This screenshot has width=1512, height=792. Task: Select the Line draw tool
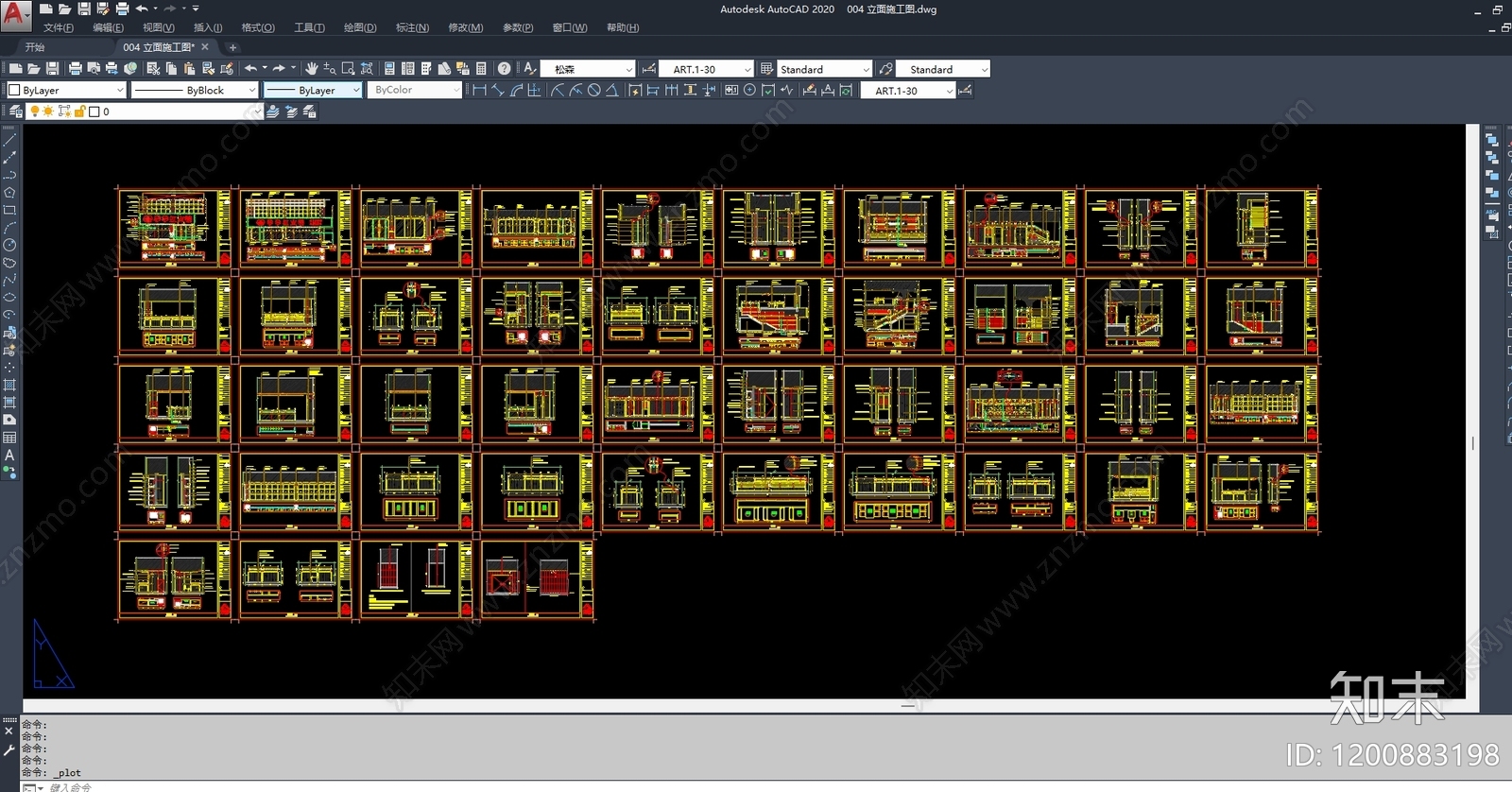pos(9,140)
